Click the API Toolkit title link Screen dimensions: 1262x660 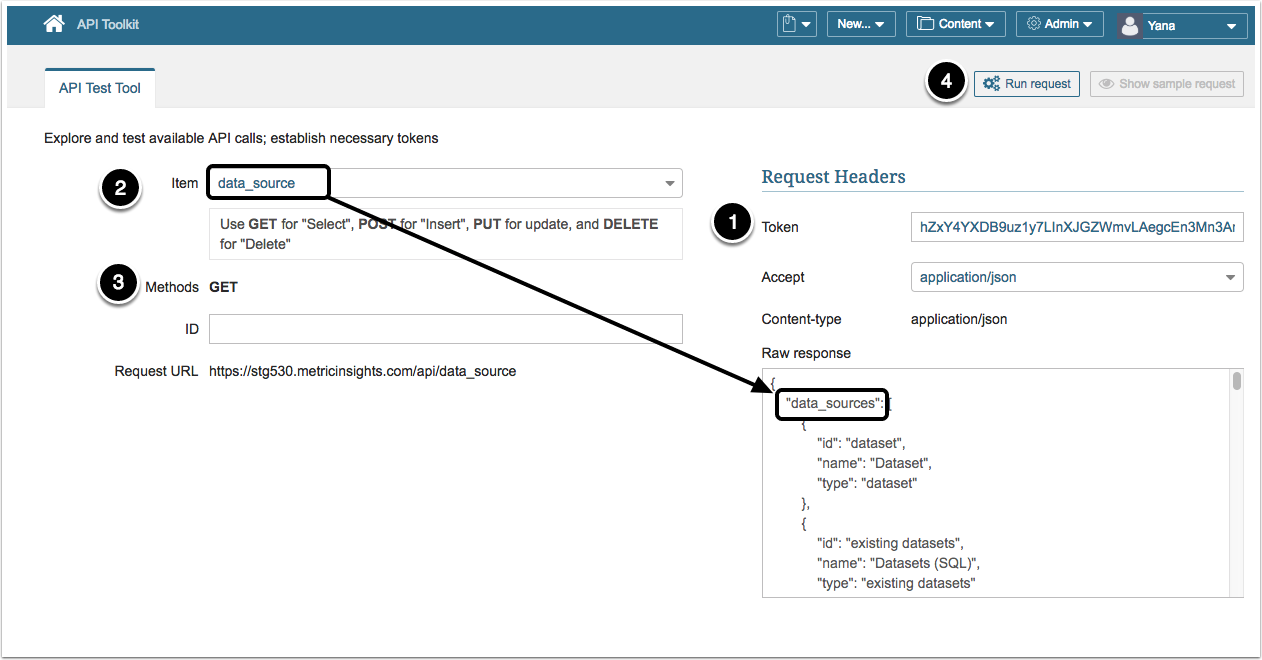(108, 24)
